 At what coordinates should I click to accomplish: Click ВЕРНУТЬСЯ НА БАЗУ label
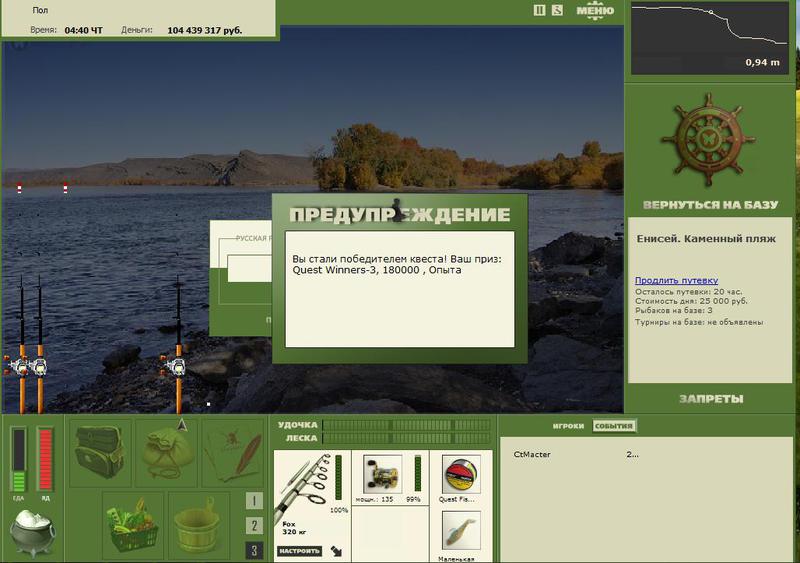[710, 205]
